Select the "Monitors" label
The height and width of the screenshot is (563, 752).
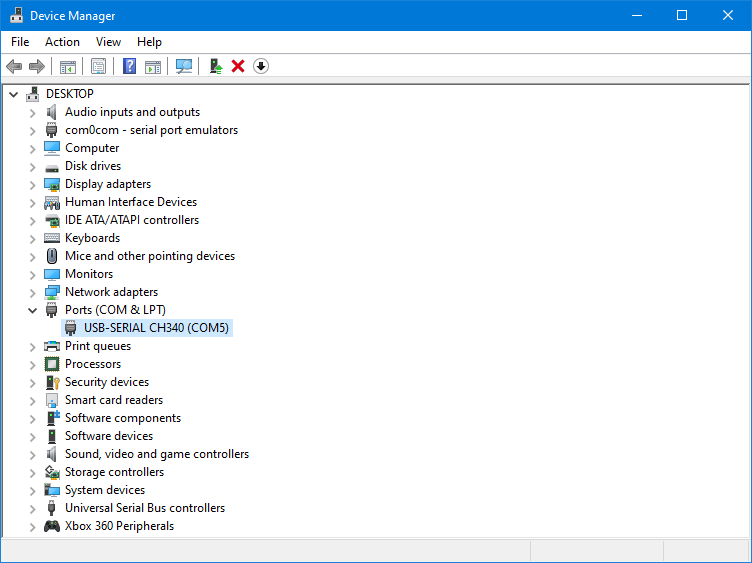[89, 274]
